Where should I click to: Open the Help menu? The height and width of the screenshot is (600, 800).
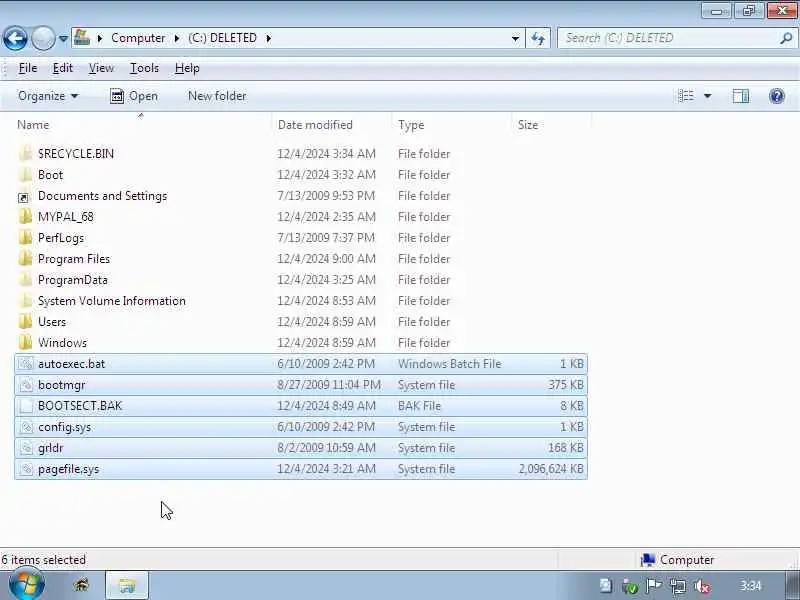[x=187, y=68]
